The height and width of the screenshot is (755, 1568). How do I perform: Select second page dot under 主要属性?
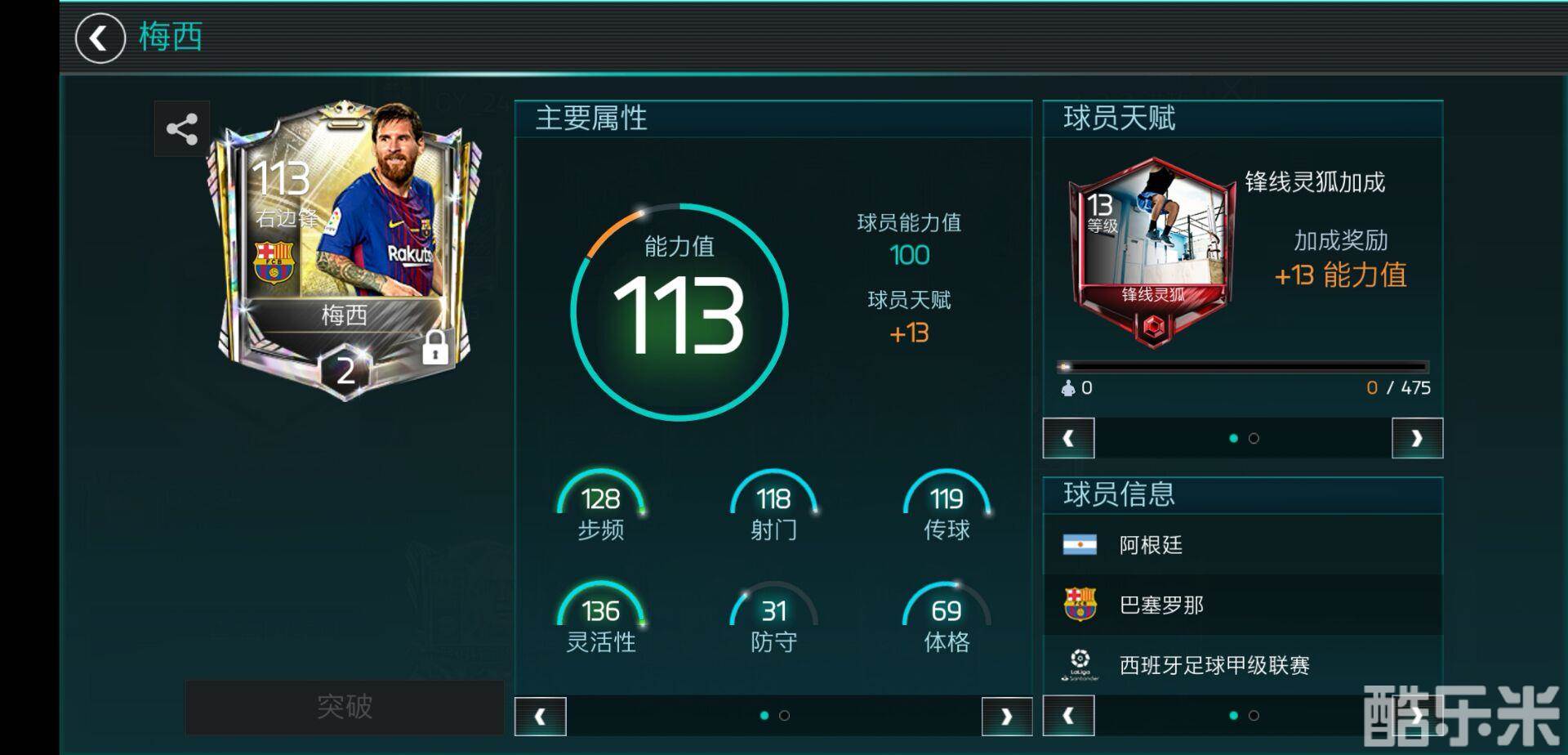[784, 715]
